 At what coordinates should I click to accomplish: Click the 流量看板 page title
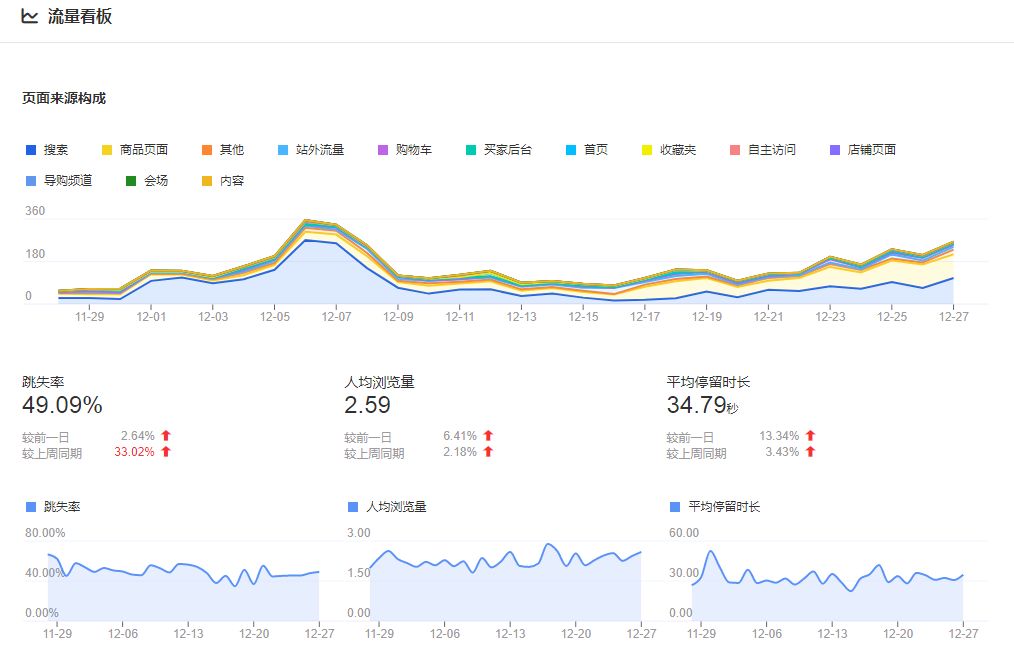pos(80,16)
